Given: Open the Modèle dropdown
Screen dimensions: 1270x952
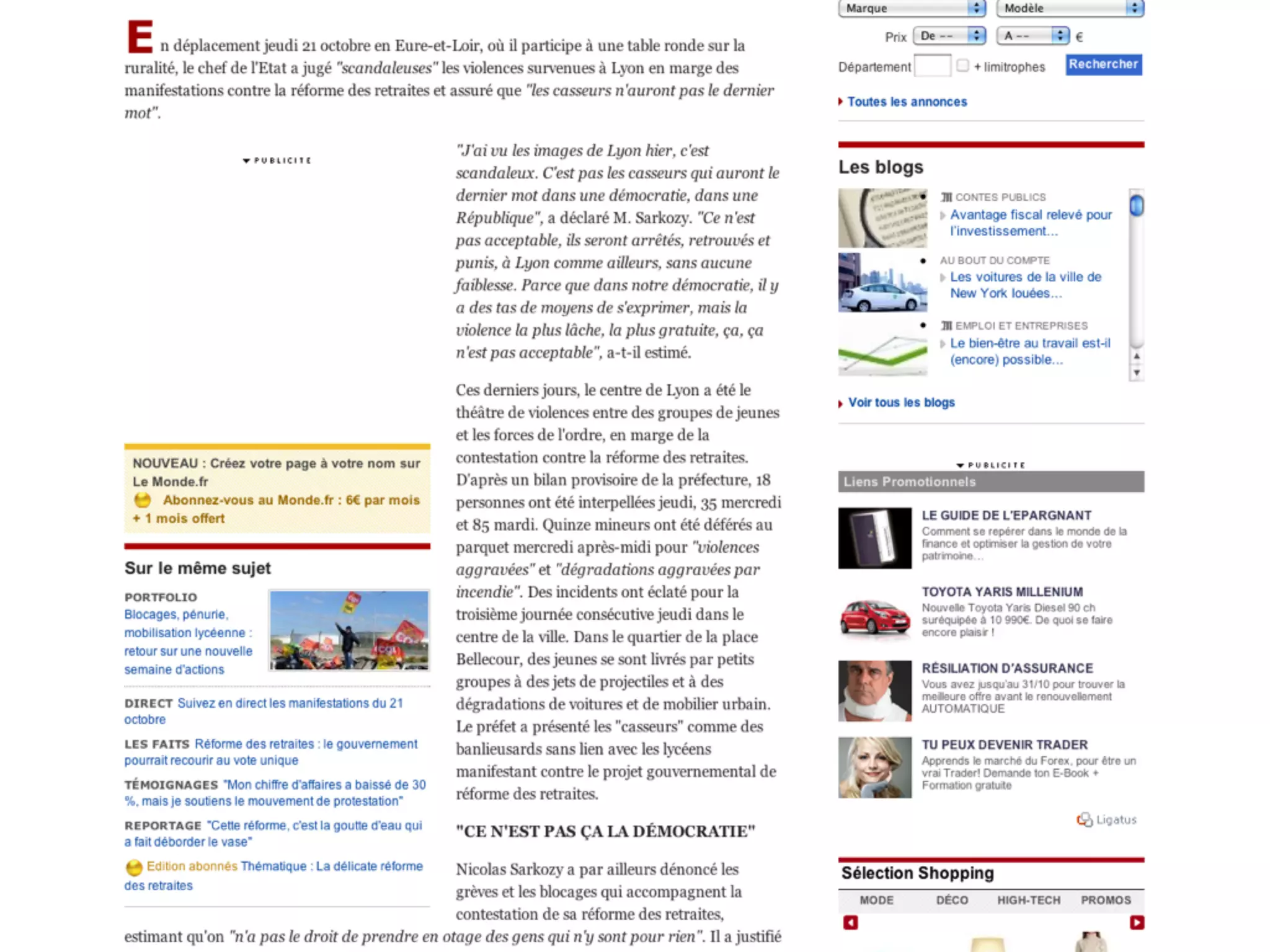Looking at the screenshot, I should 1070,8.
